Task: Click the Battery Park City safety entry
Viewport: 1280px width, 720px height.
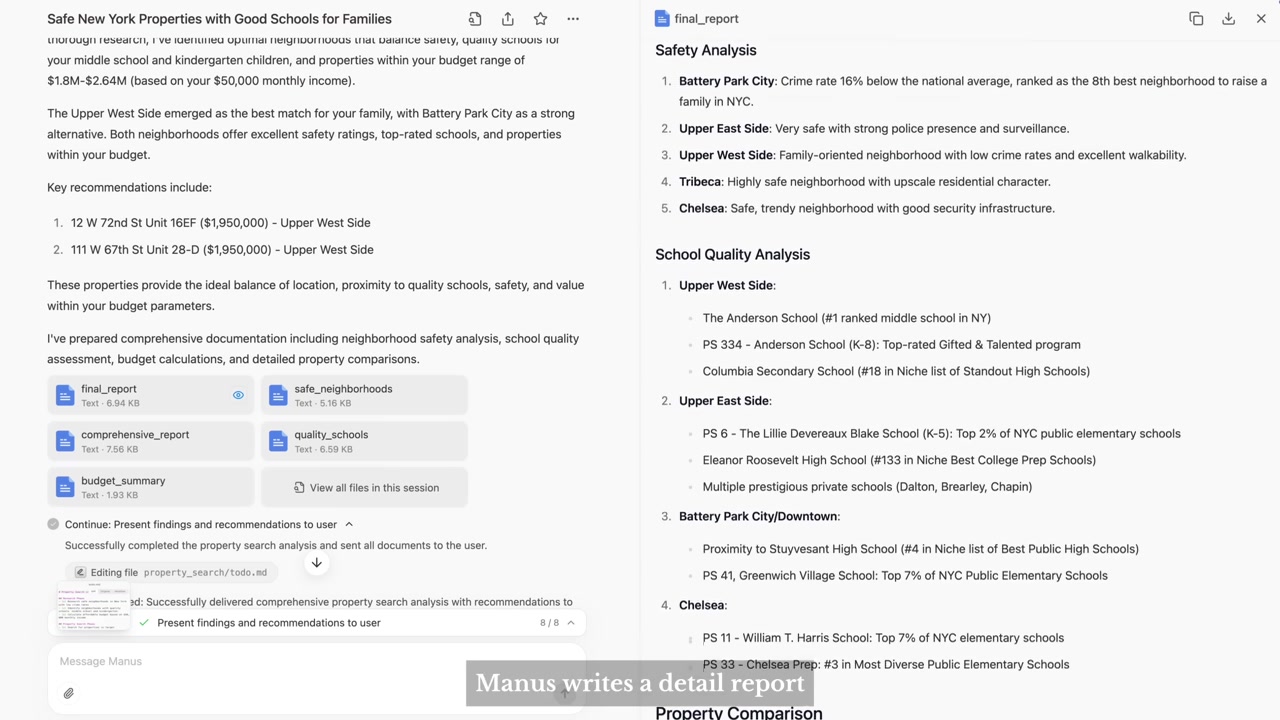Action: (x=973, y=91)
